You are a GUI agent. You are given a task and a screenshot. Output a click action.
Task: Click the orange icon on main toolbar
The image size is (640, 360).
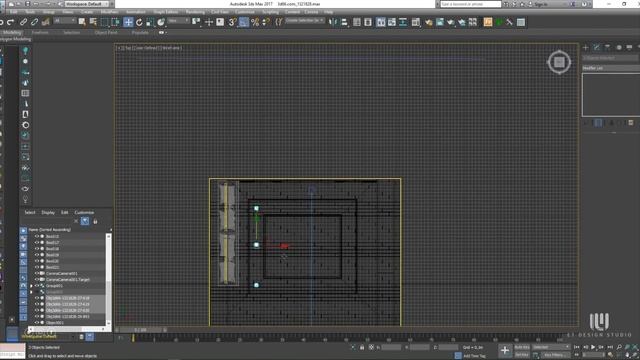[x=488, y=22]
